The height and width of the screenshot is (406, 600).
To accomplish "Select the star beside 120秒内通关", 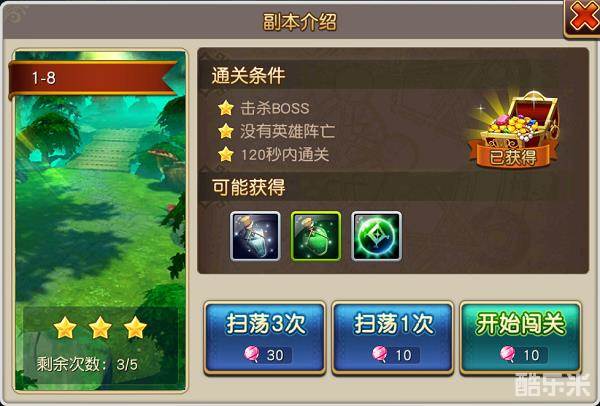I will pos(226,155).
